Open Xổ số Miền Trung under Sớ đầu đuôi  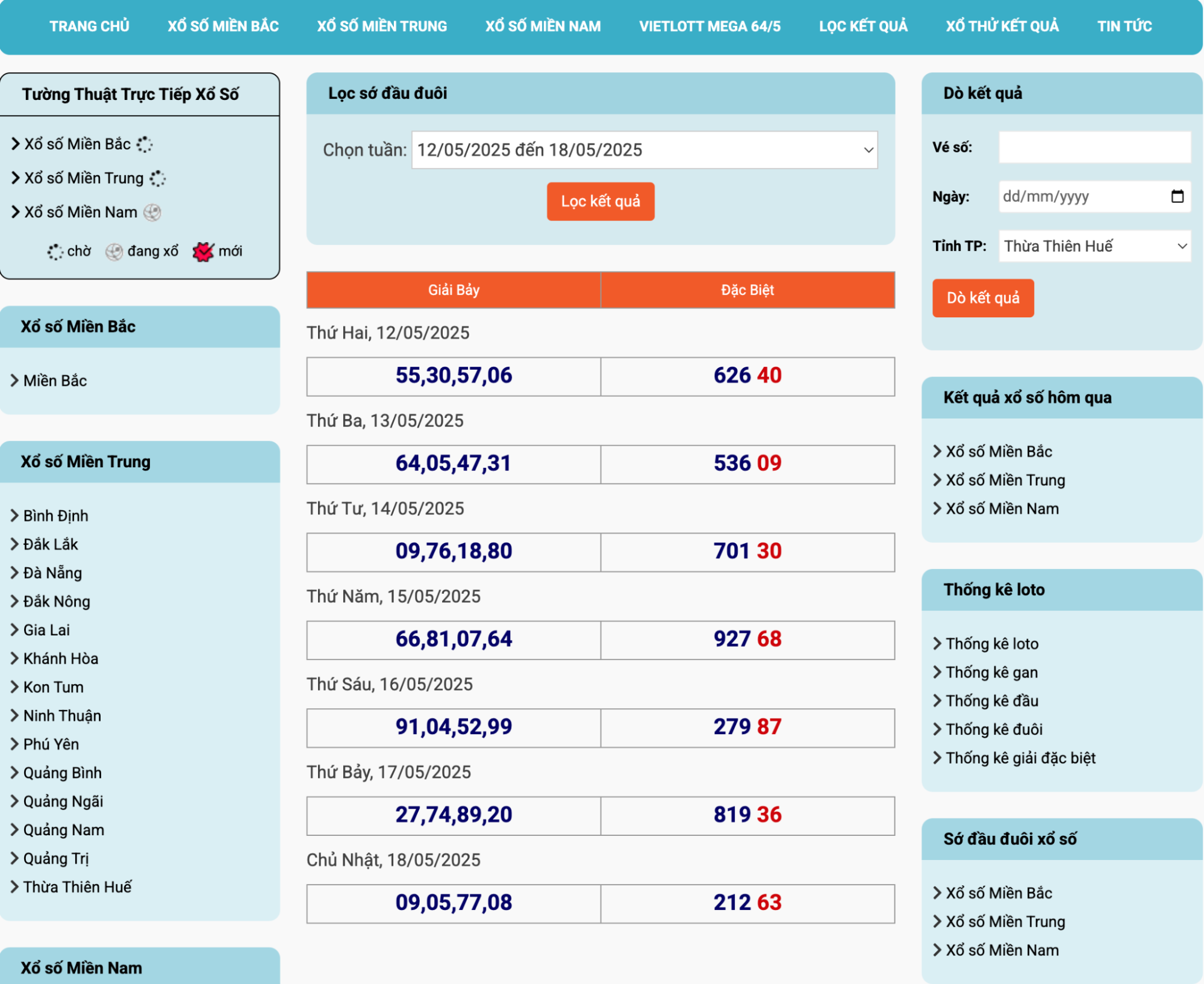pos(1005,921)
